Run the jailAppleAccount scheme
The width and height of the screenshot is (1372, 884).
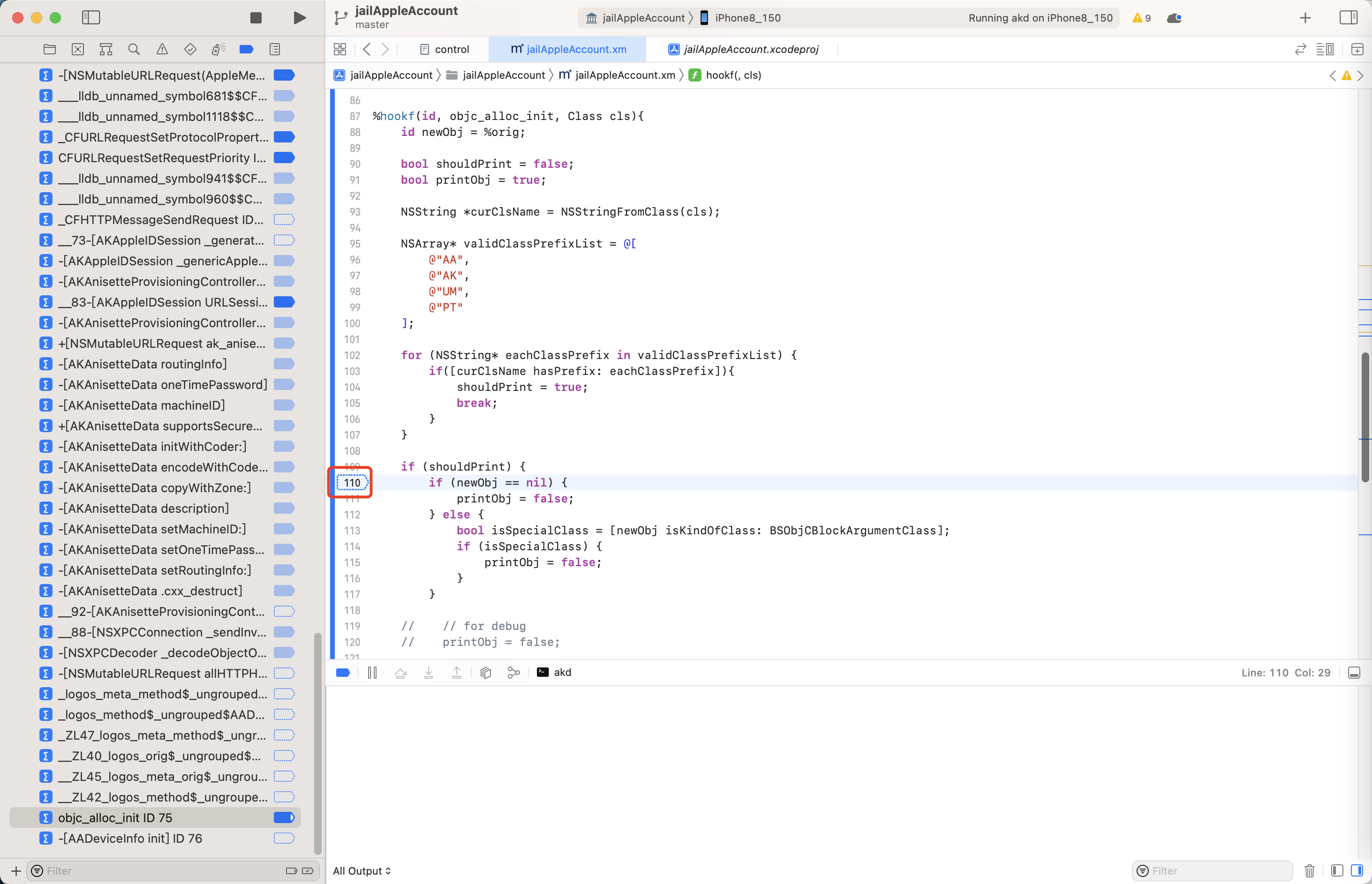pyautogui.click(x=299, y=18)
